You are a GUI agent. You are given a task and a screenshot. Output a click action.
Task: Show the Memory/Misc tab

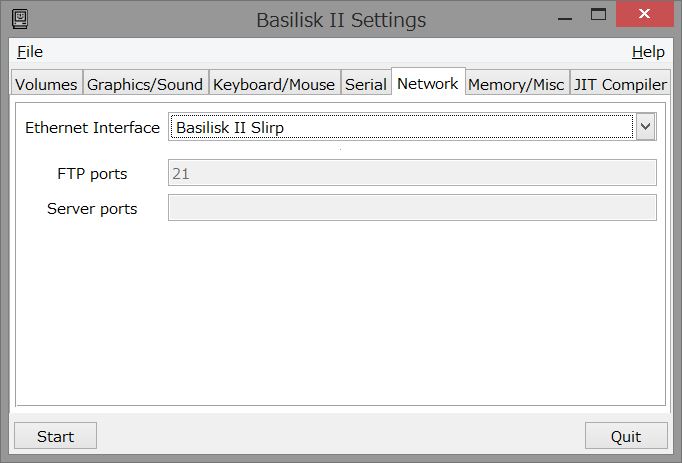pyautogui.click(x=516, y=84)
